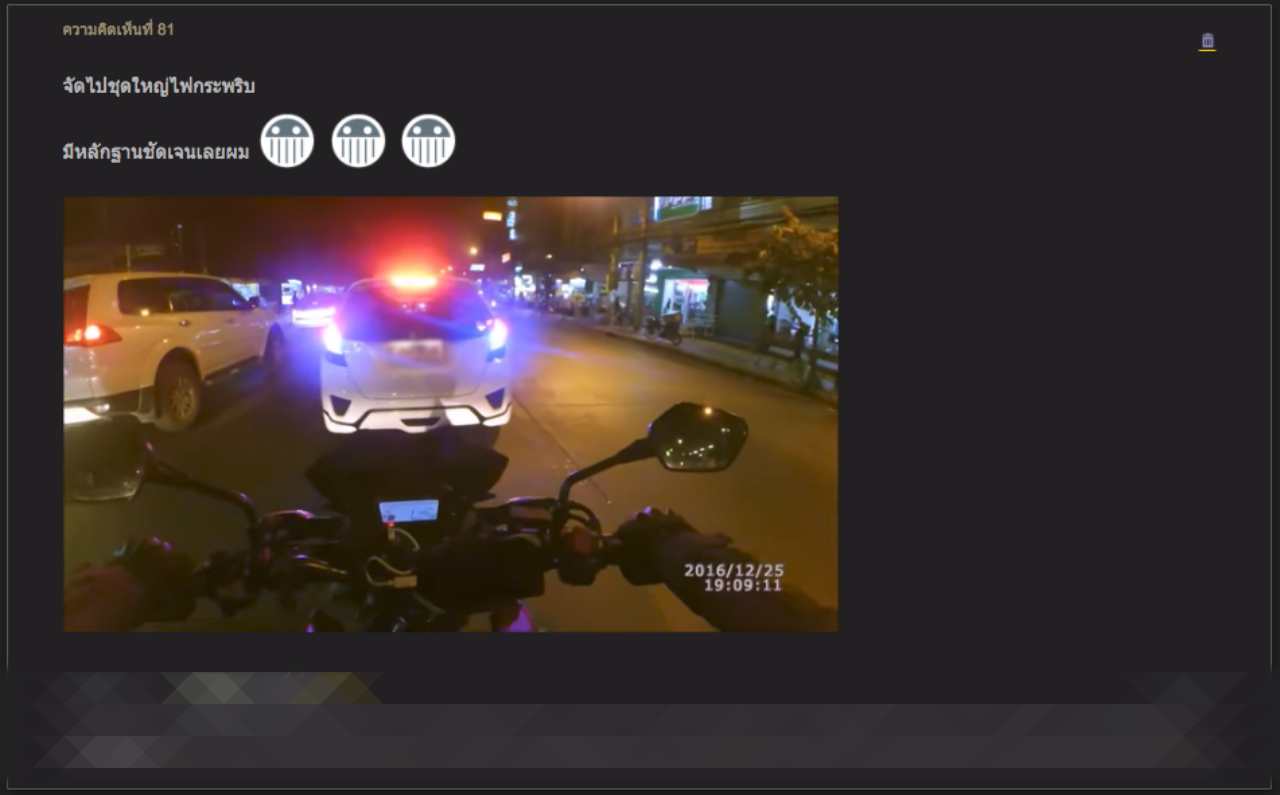Screen dimensions: 1280x795
Task: Click the second line of comment text
Action: (x=155, y=153)
